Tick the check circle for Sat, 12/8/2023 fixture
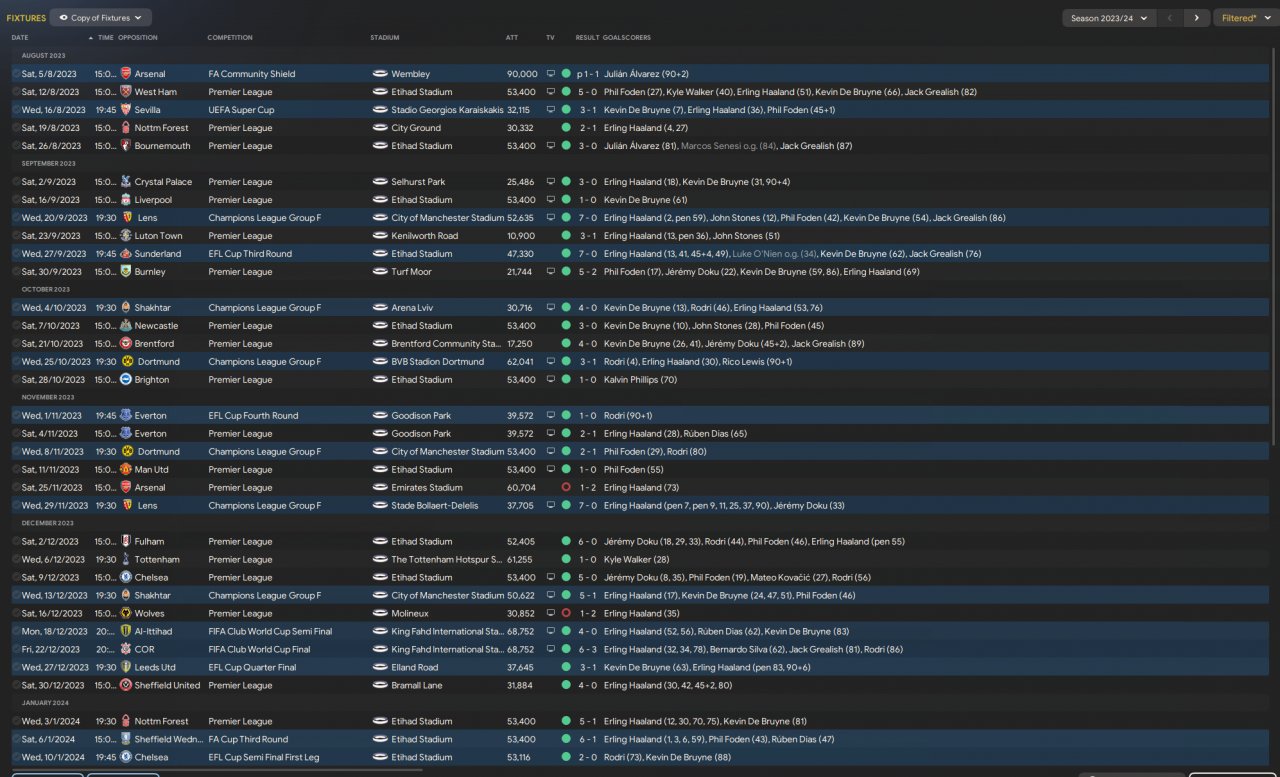This screenshot has width=1280, height=777. point(16,92)
